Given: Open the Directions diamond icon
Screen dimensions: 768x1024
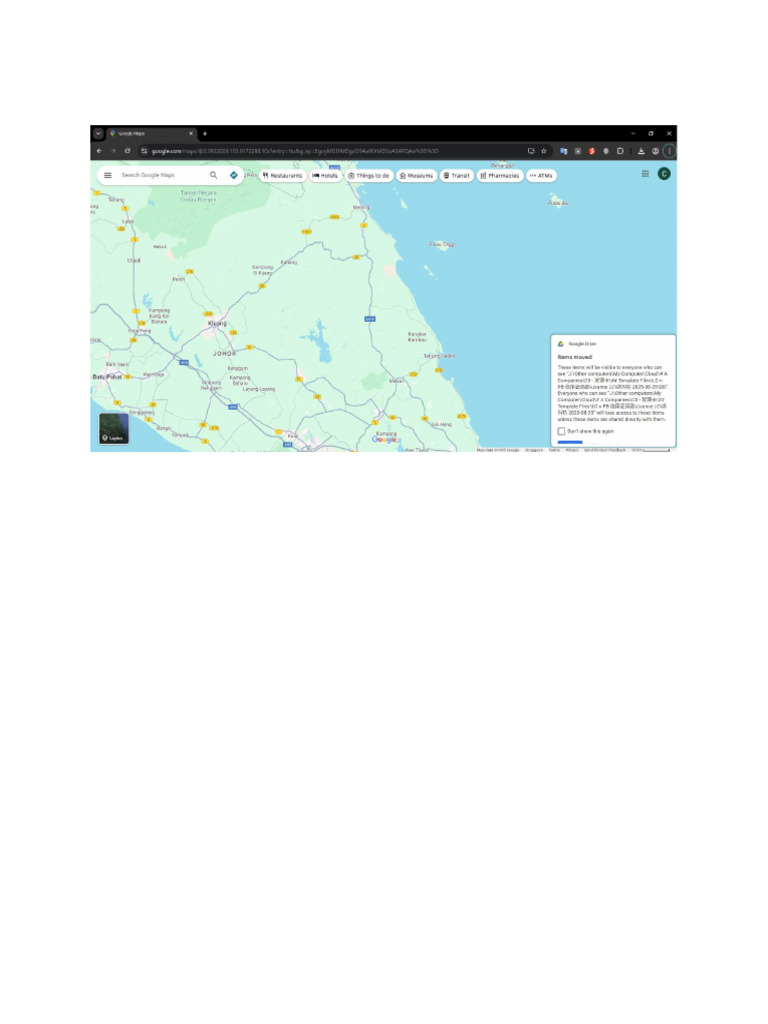Looking at the screenshot, I should [233, 175].
